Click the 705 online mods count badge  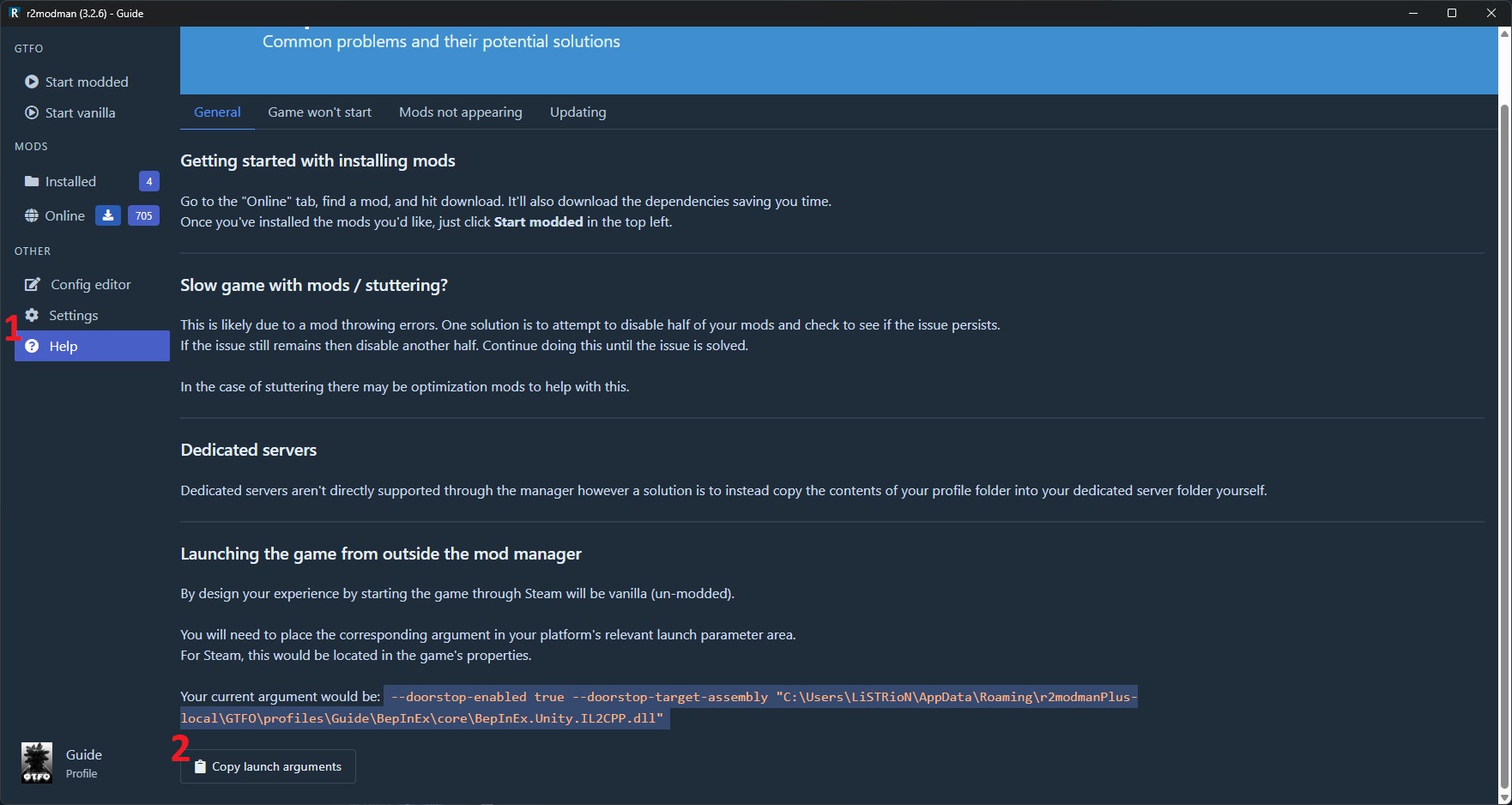(x=143, y=215)
